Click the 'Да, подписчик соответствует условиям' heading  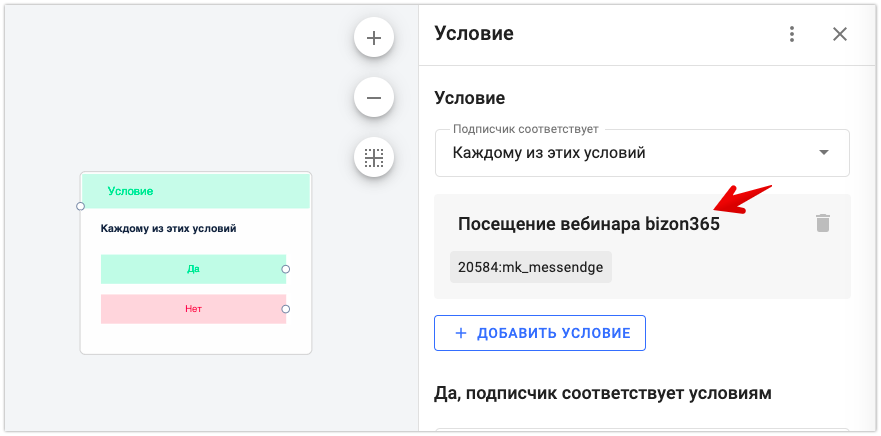click(x=603, y=393)
